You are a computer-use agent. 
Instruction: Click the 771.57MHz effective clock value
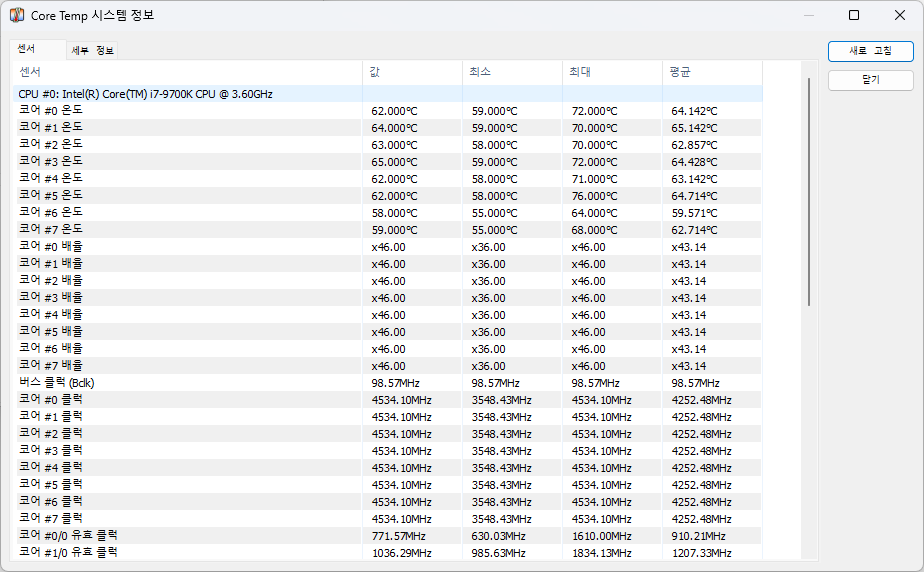(x=399, y=536)
